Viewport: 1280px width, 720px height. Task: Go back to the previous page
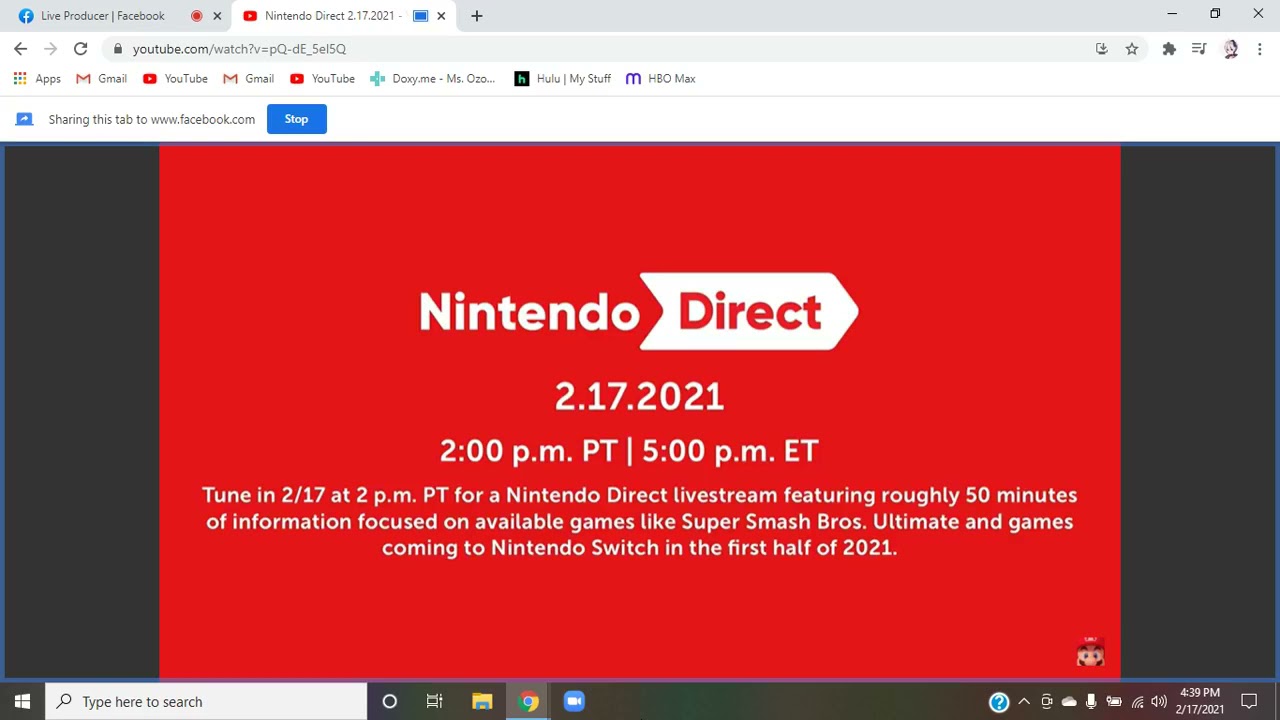(x=20, y=48)
